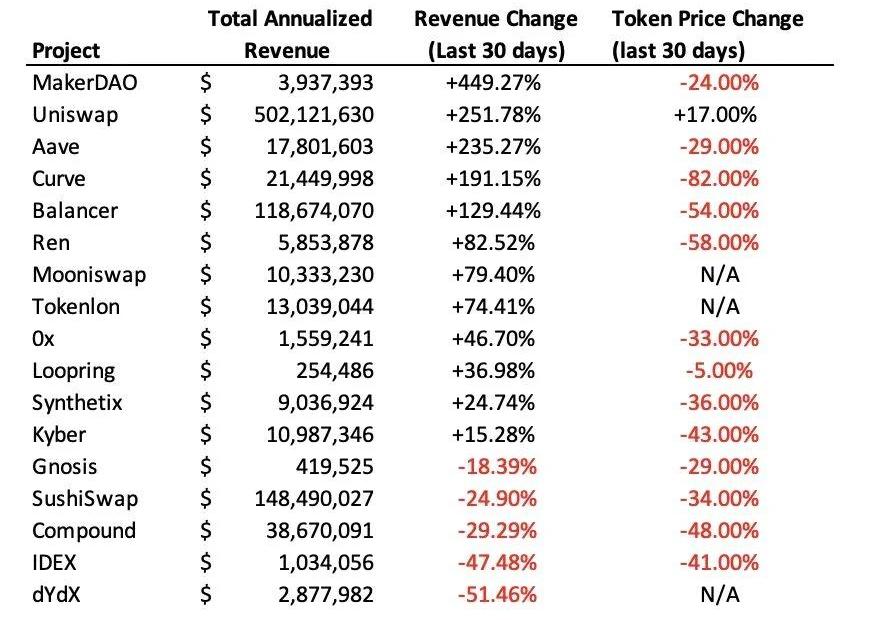
Task: Click Curve's -82.00% token price change
Action: (x=719, y=179)
